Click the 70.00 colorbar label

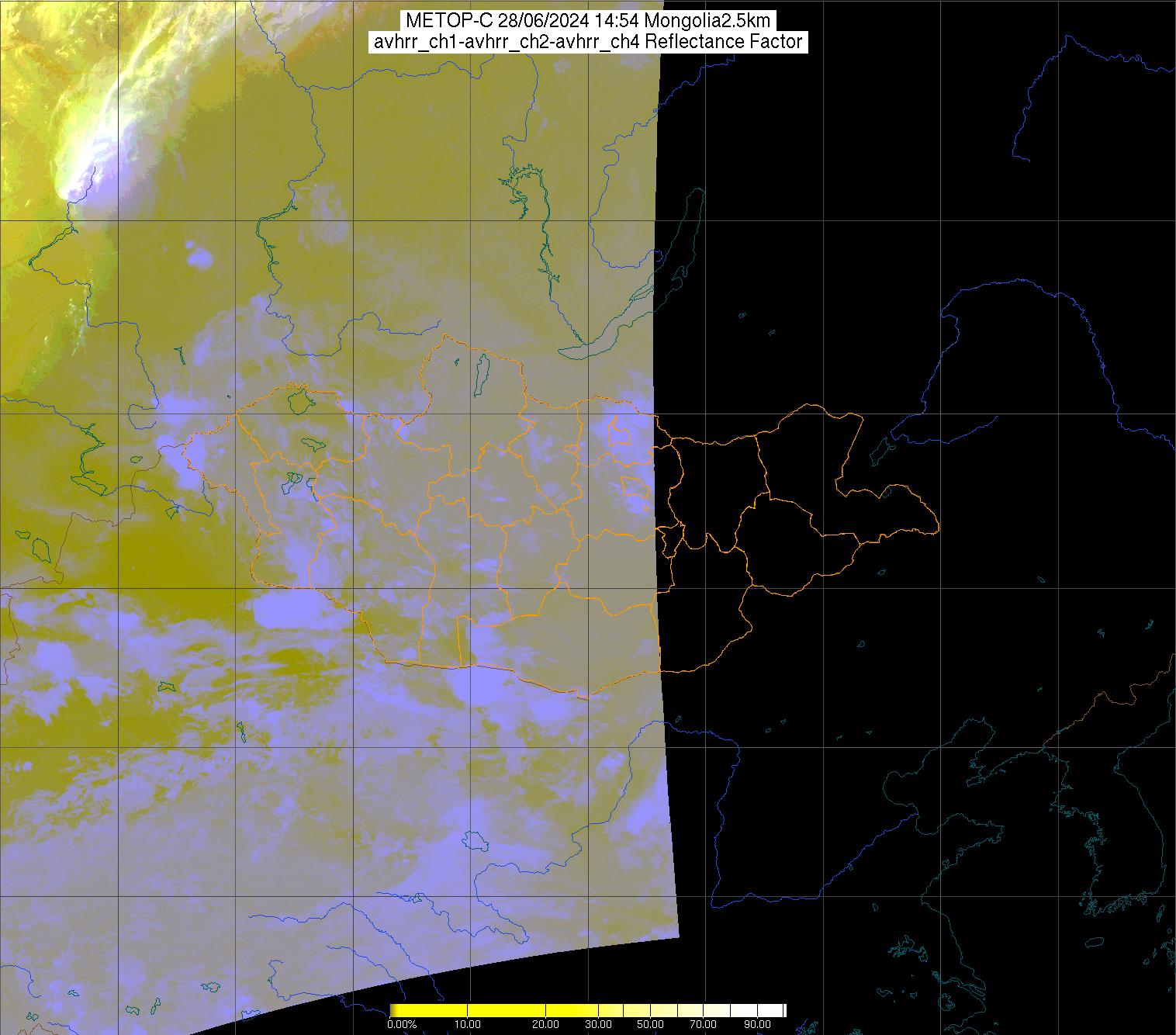point(703,1024)
